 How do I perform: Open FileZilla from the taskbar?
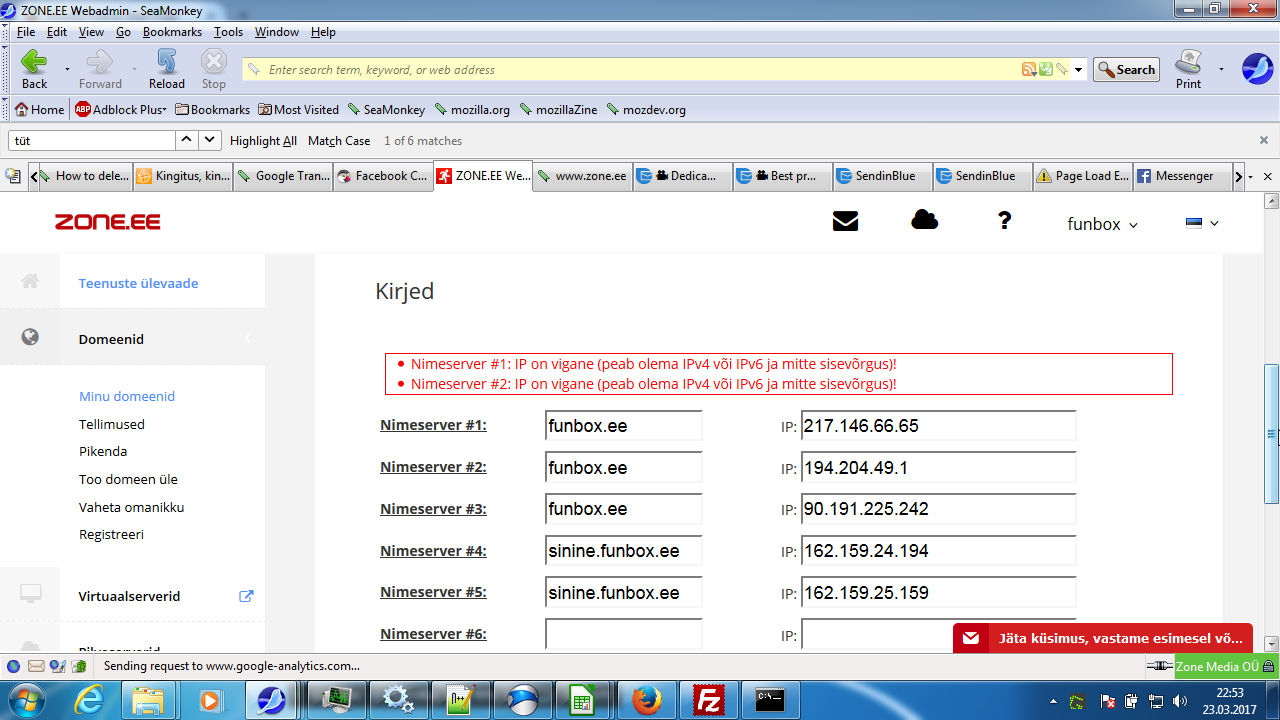[x=711, y=700]
